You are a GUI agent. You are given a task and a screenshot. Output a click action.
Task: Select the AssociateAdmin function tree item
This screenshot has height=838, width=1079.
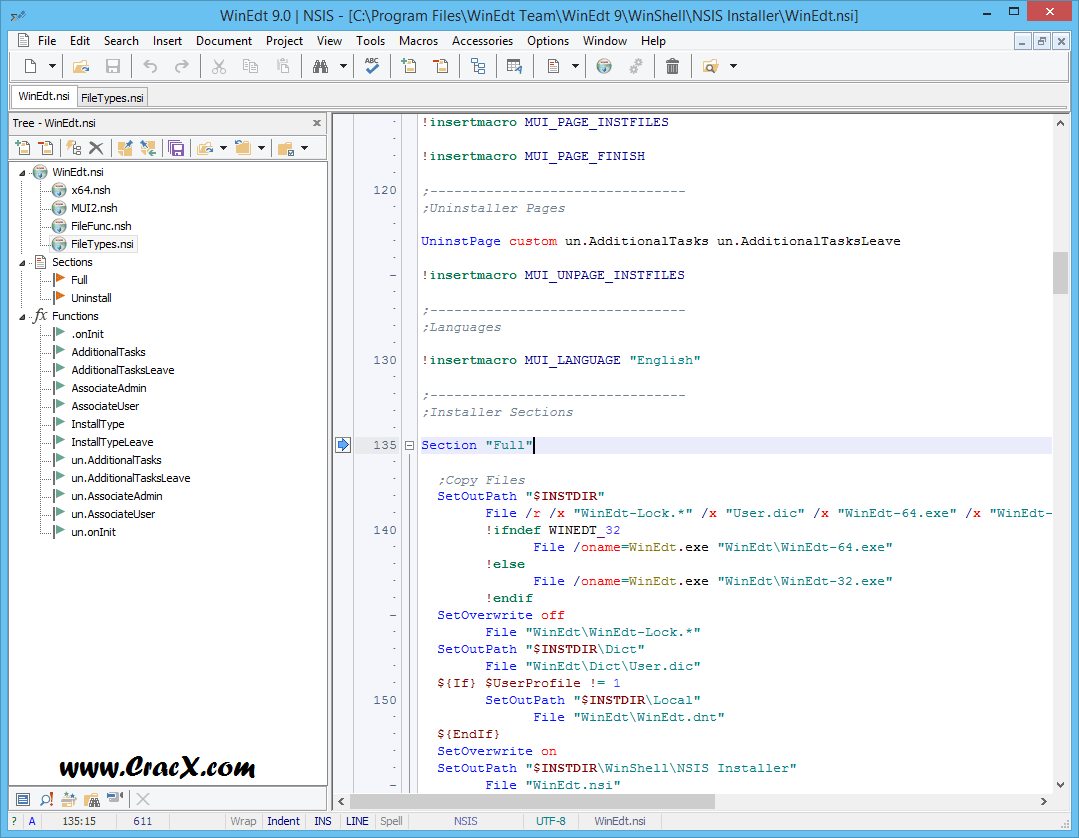click(x=109, y=388)
